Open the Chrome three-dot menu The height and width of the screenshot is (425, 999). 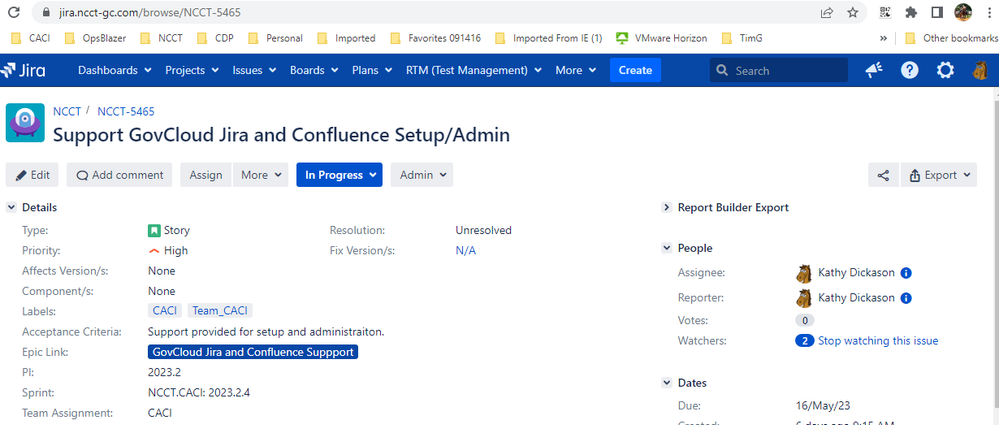coord(988,12)
